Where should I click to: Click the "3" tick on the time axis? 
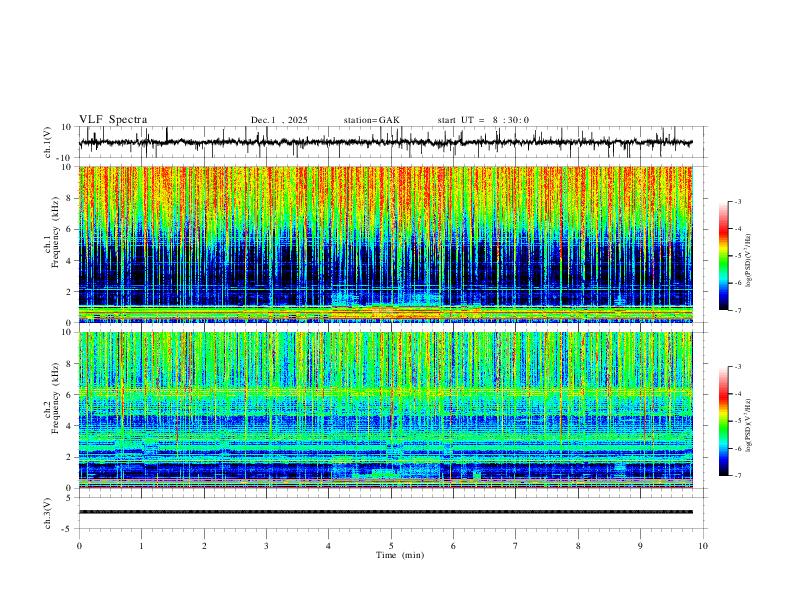click(266, 546)
